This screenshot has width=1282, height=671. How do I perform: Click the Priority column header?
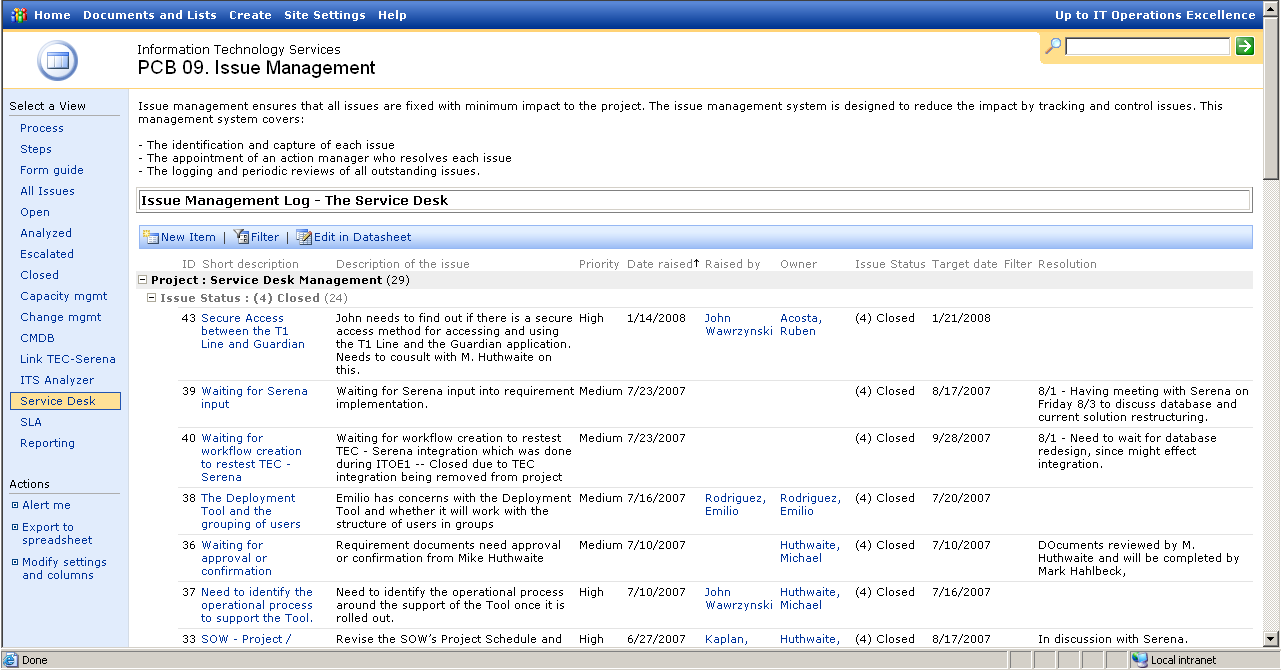coord(599,264)
